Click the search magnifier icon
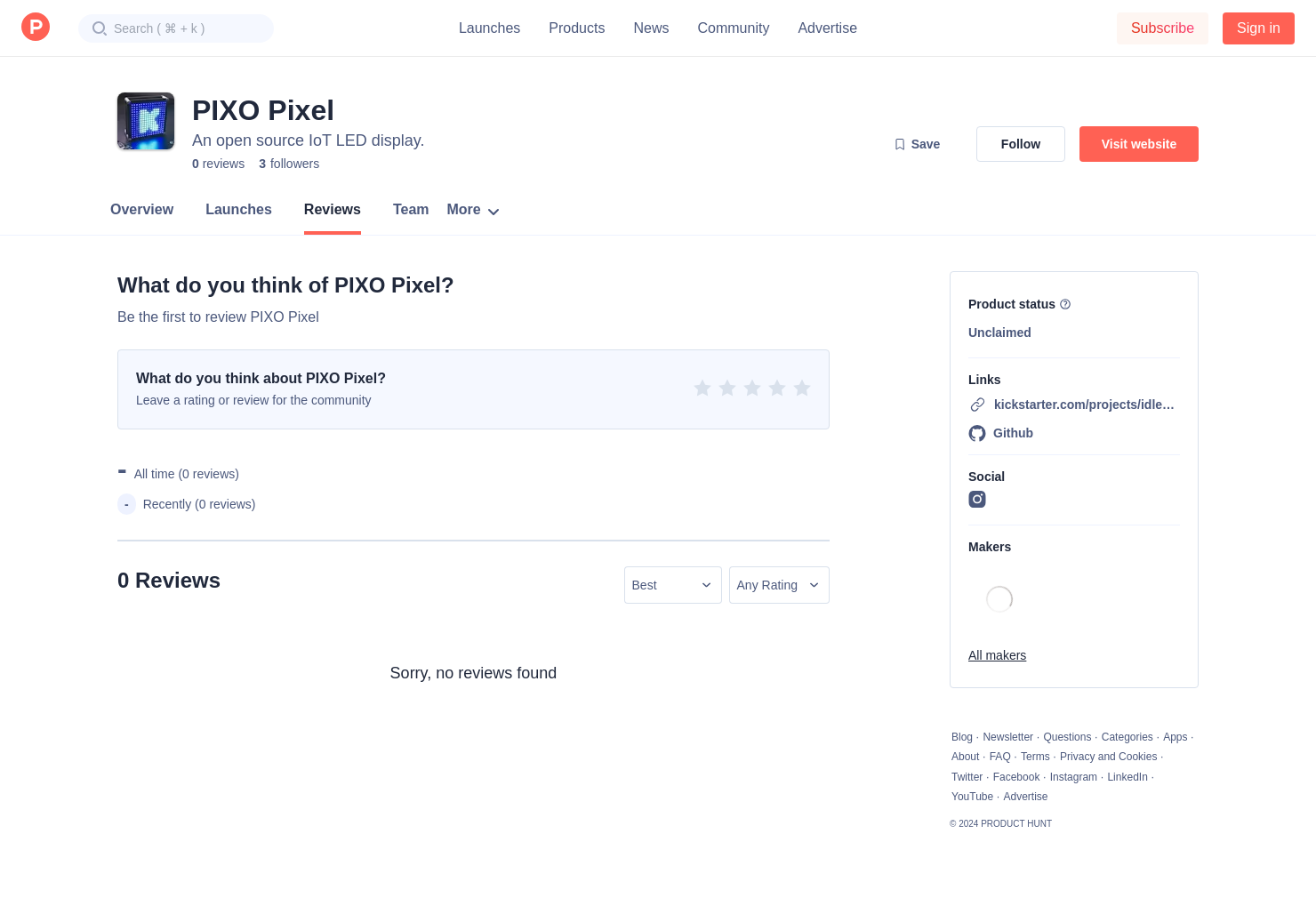Screen dimensions: 1316x922 (x=100, y=28)
